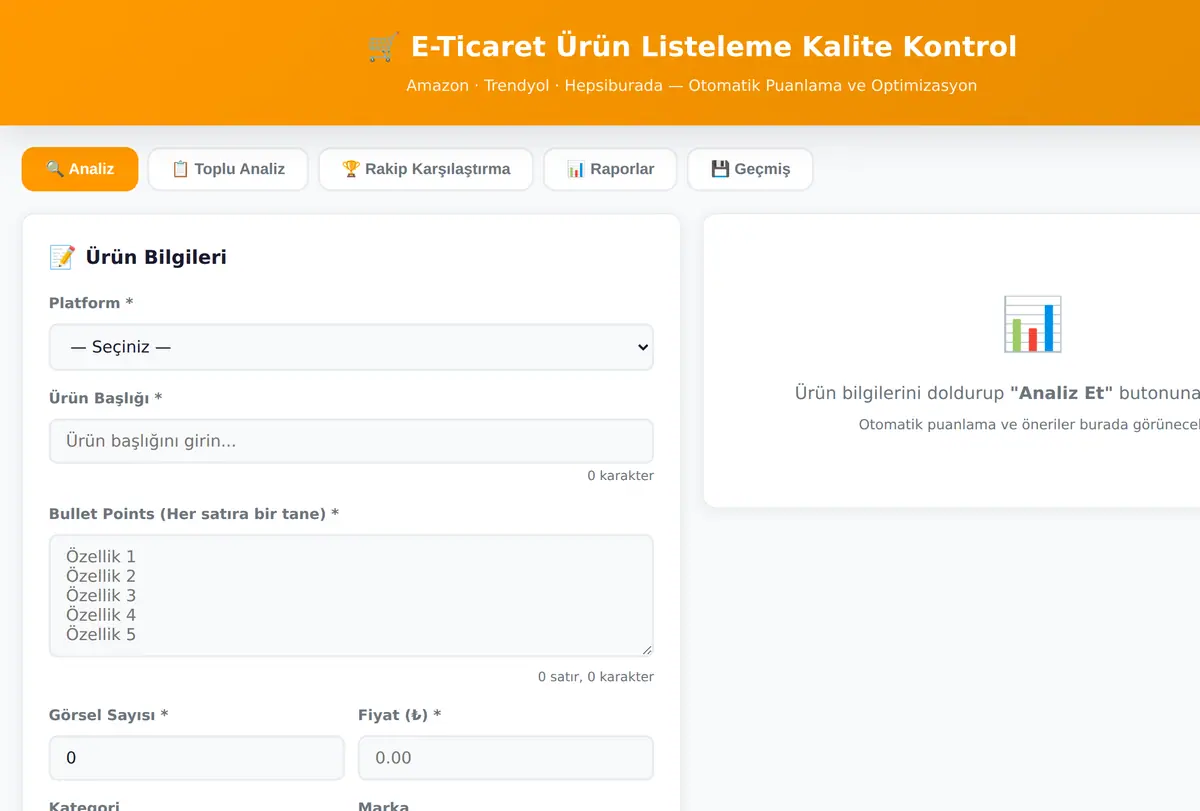The height and width of the screenshot is (811, 1200).
Task: Click the bar chart icon in results panel
Action: [x=1032, y=324]
